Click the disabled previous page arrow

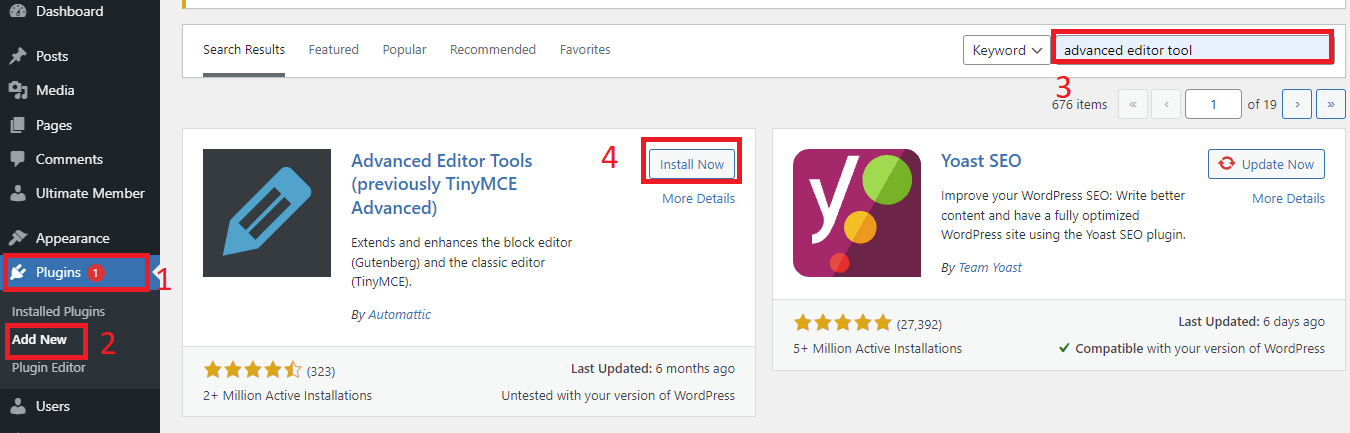click(x=1166, y=103)
